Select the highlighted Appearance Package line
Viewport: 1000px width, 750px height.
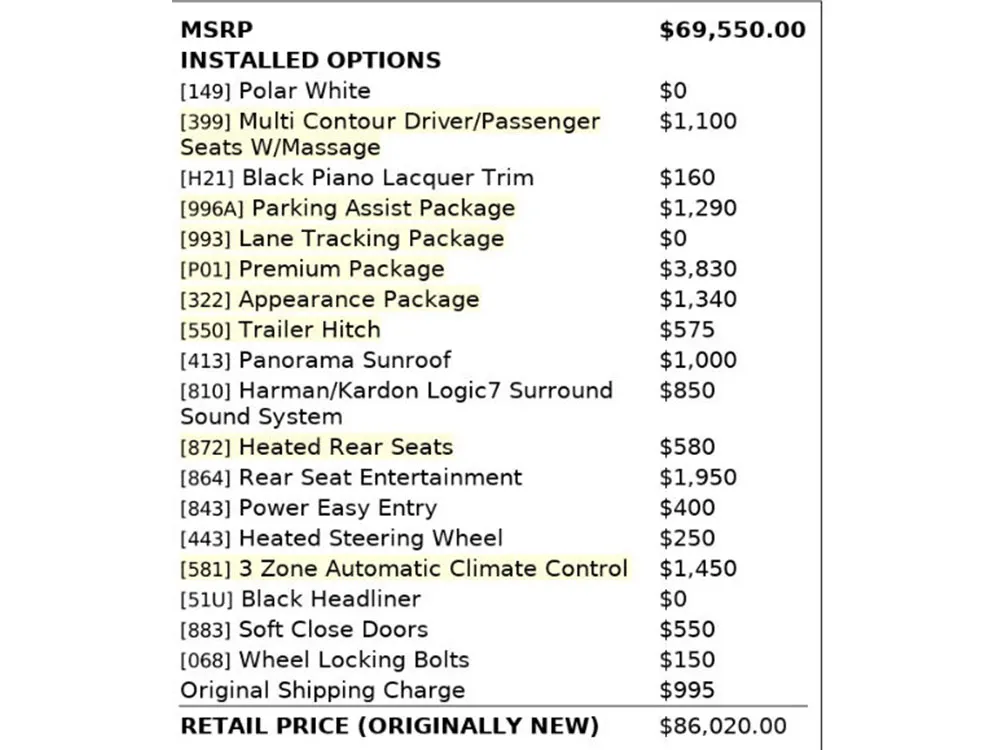pos(330,300)
